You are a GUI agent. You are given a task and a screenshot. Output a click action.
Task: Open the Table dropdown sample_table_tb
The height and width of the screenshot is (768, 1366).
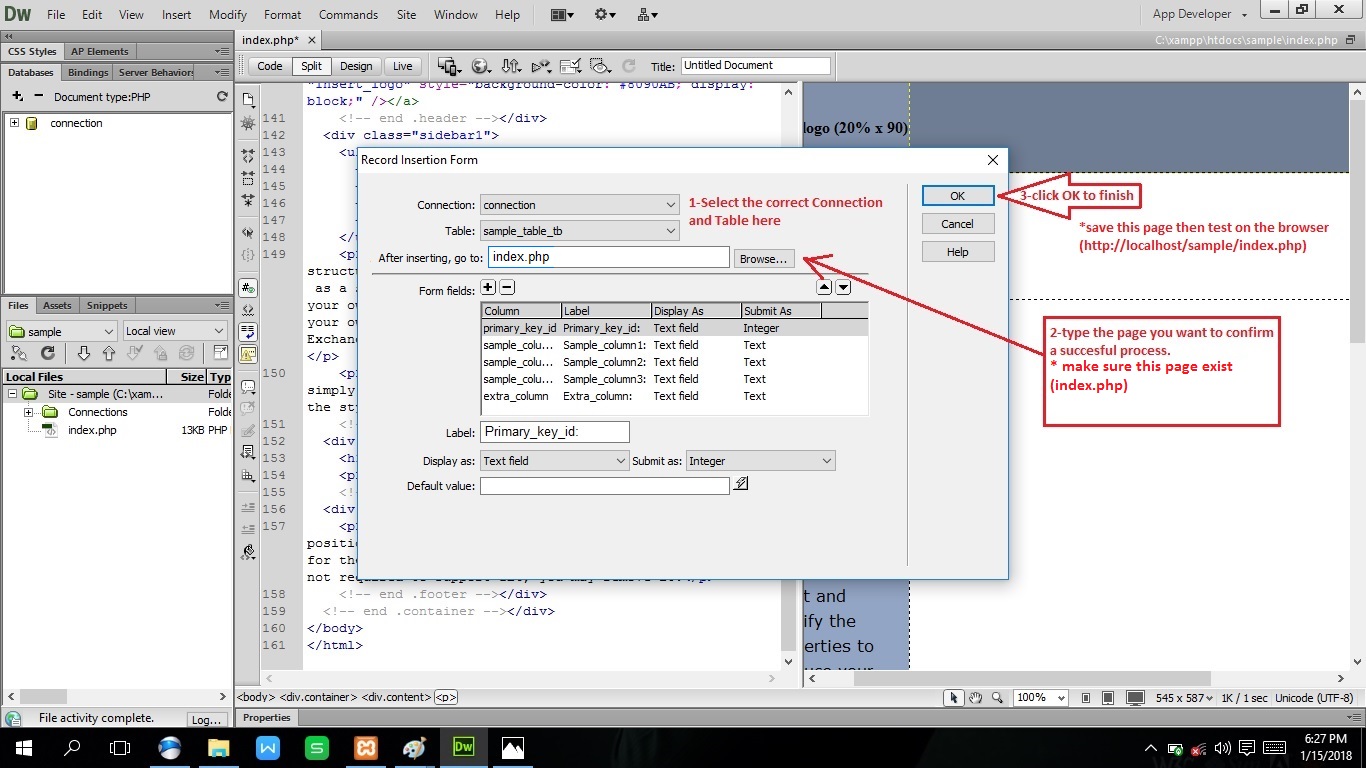pos(579,231)
